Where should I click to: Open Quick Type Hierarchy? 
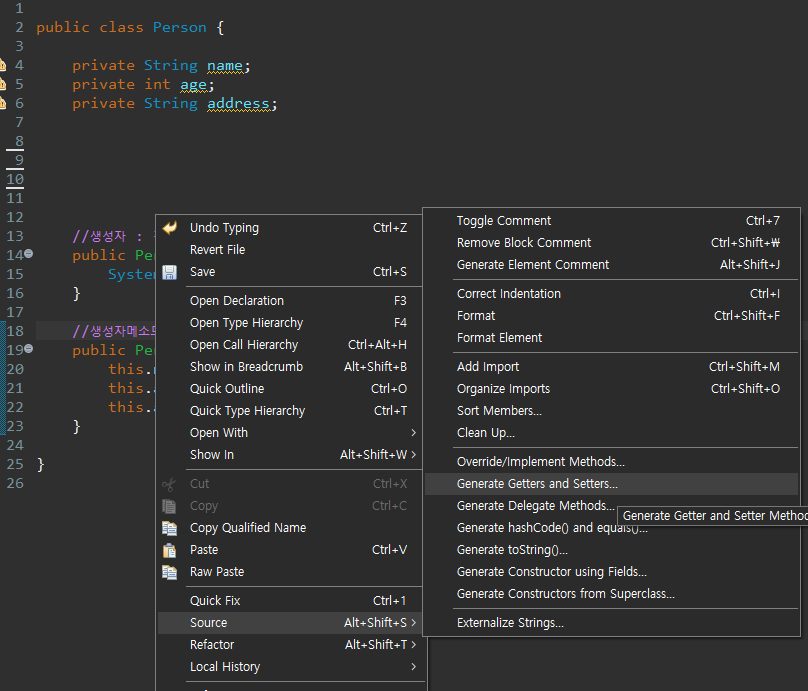[x=290, y=411]
